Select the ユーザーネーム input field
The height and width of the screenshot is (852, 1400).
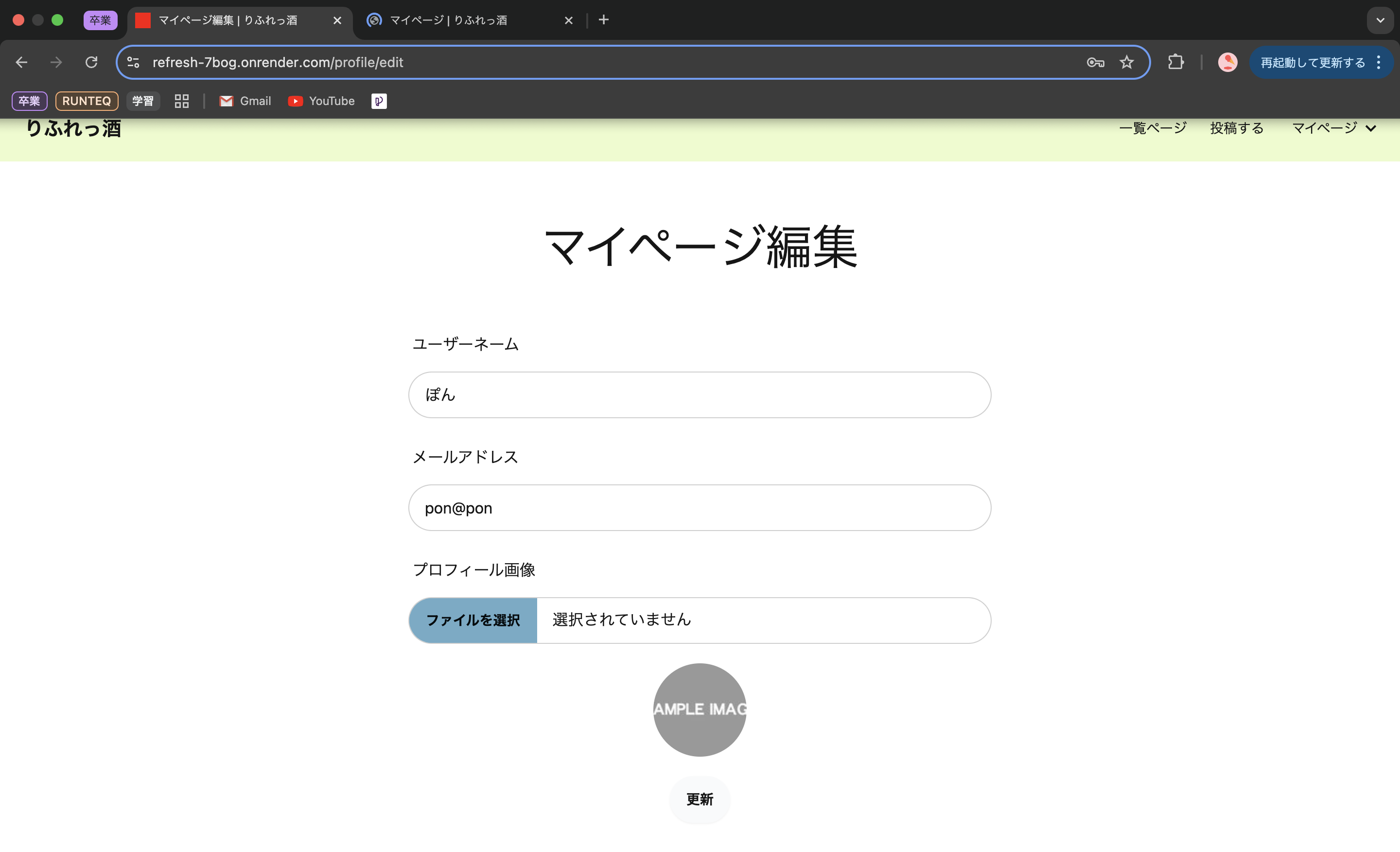[700, 394]
